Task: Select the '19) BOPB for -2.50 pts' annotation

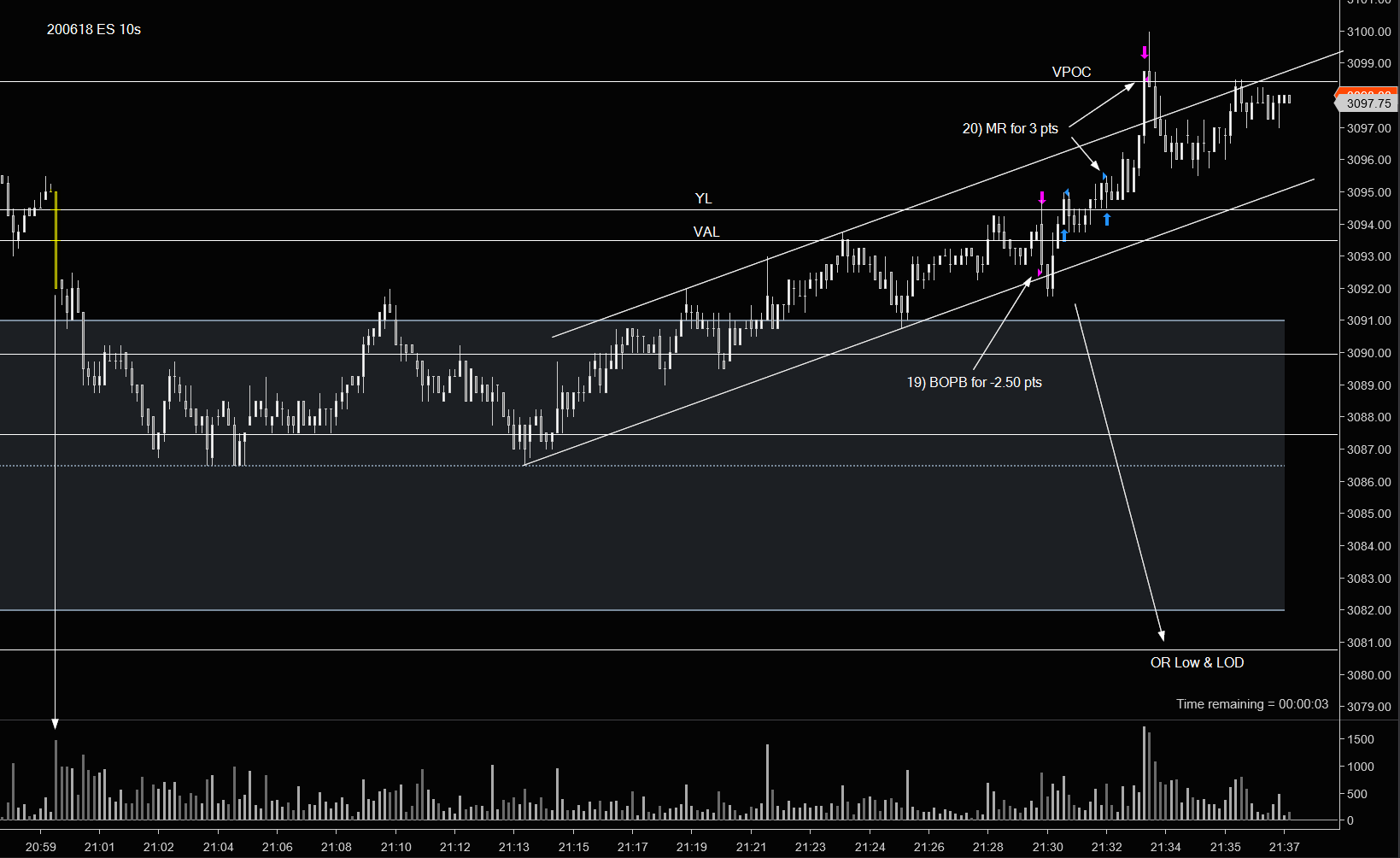Action: 975,382
